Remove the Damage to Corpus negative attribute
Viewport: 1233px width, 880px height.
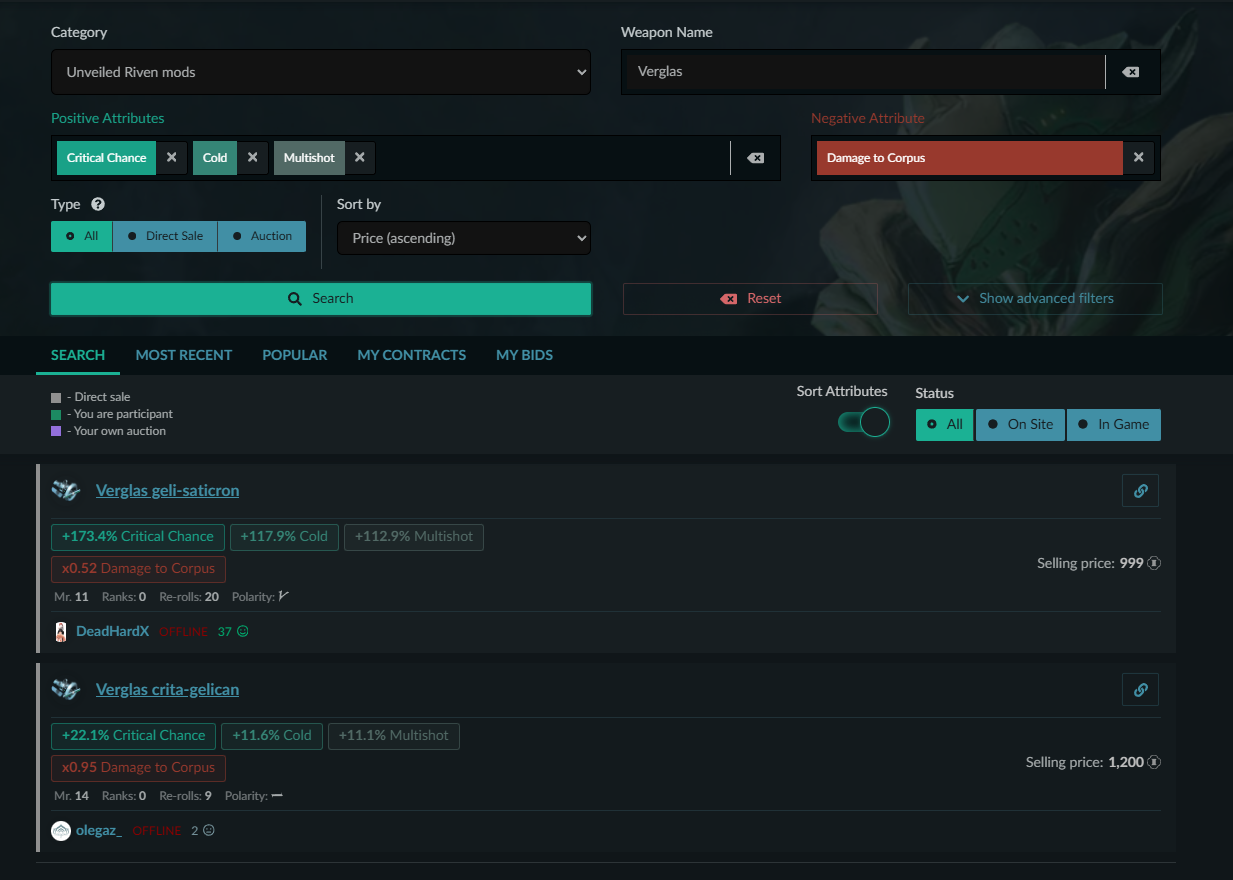tap(1138, 158)
